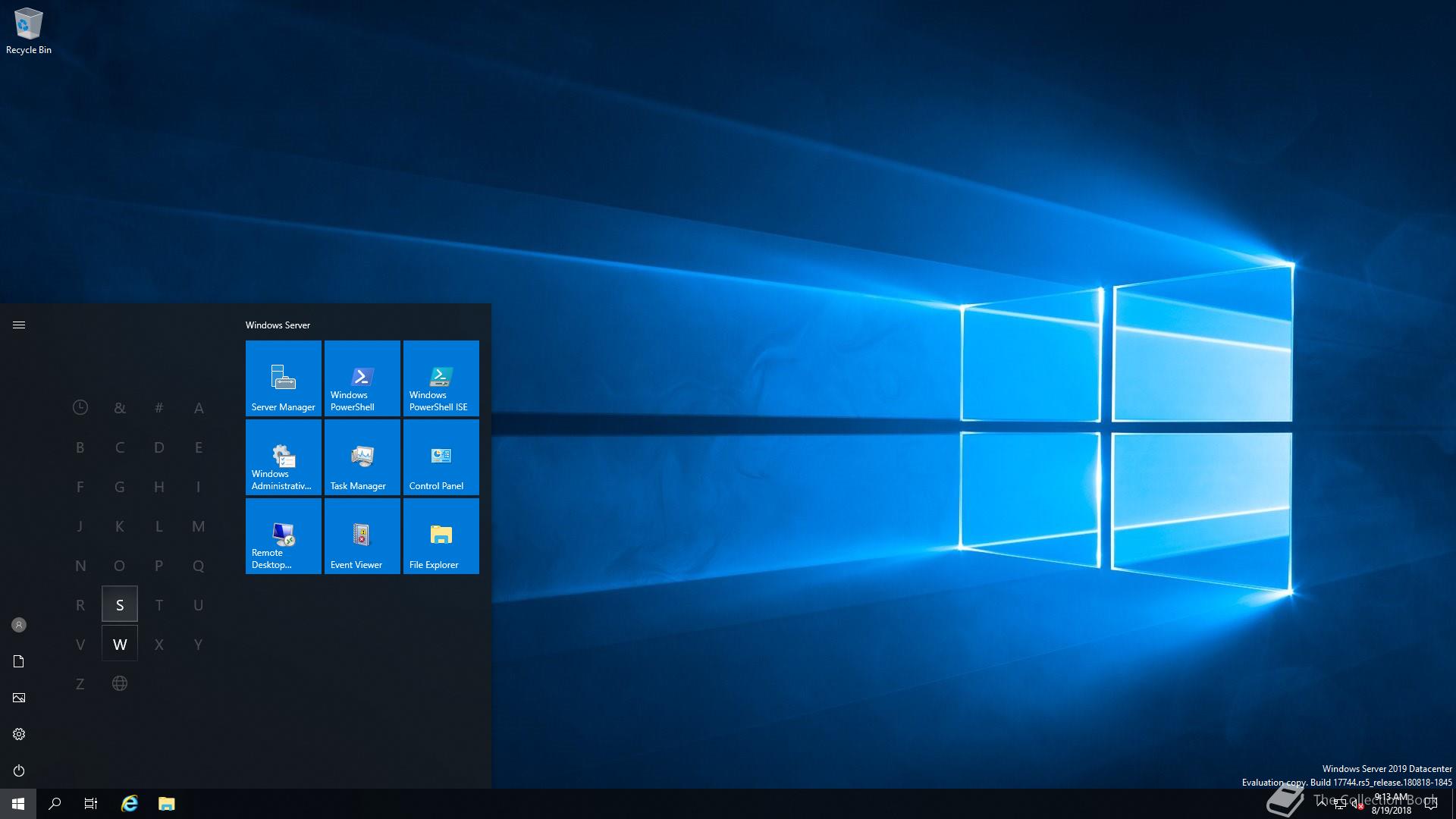The width and height of the screenshot is (1456, 819).
Task: Expand the Start menu hamburger button
Action: coord(19,325)
